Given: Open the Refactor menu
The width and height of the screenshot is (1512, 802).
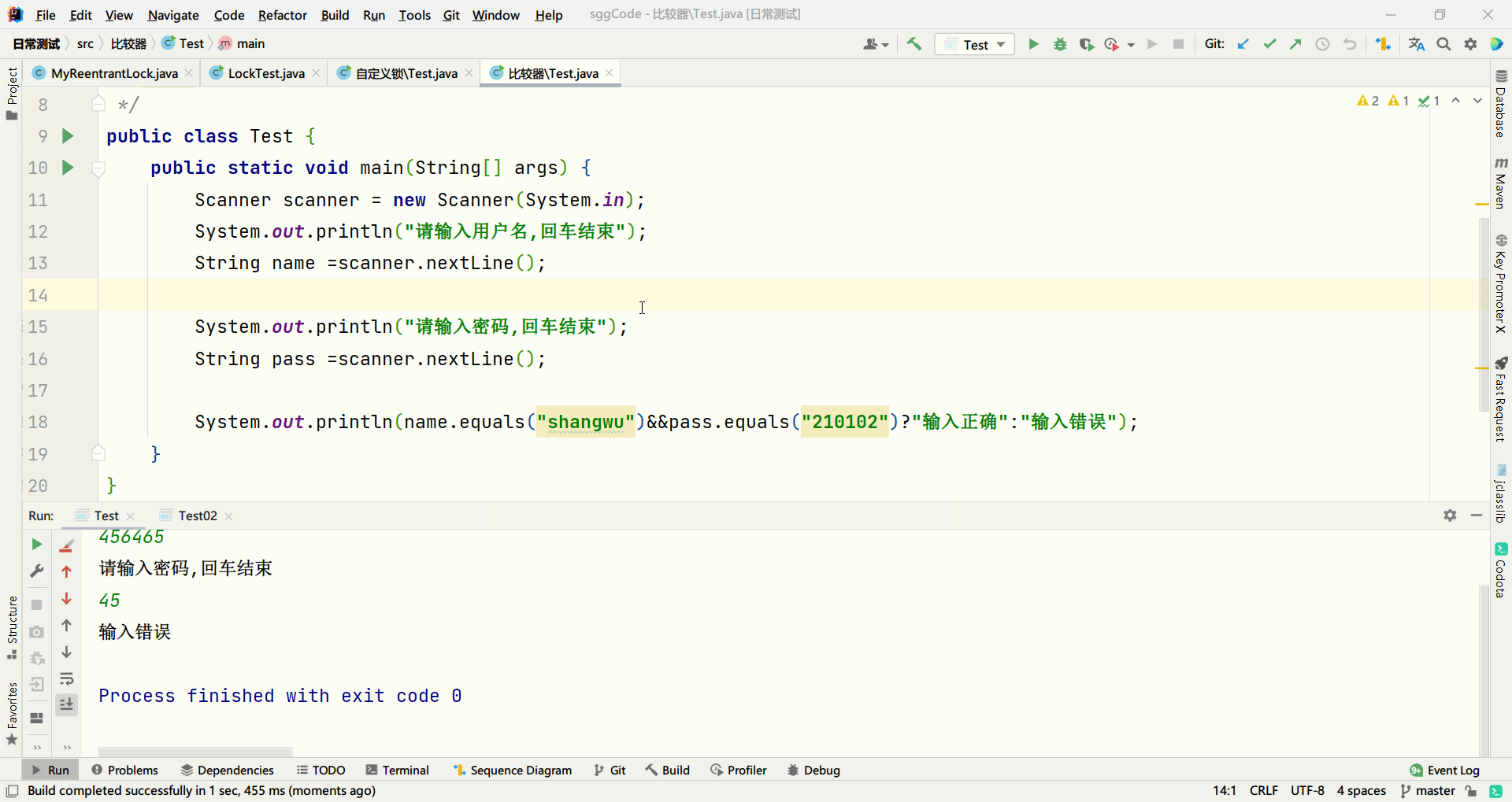Looking at the screenshot, I should click(x=282, y=15).
